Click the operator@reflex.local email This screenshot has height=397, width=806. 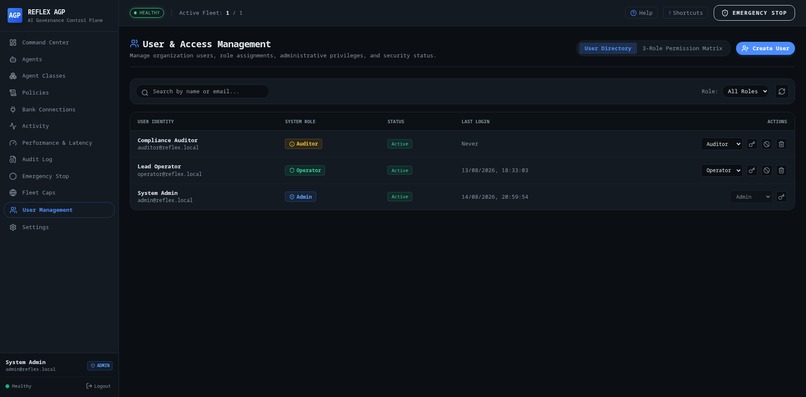[170, 174]
